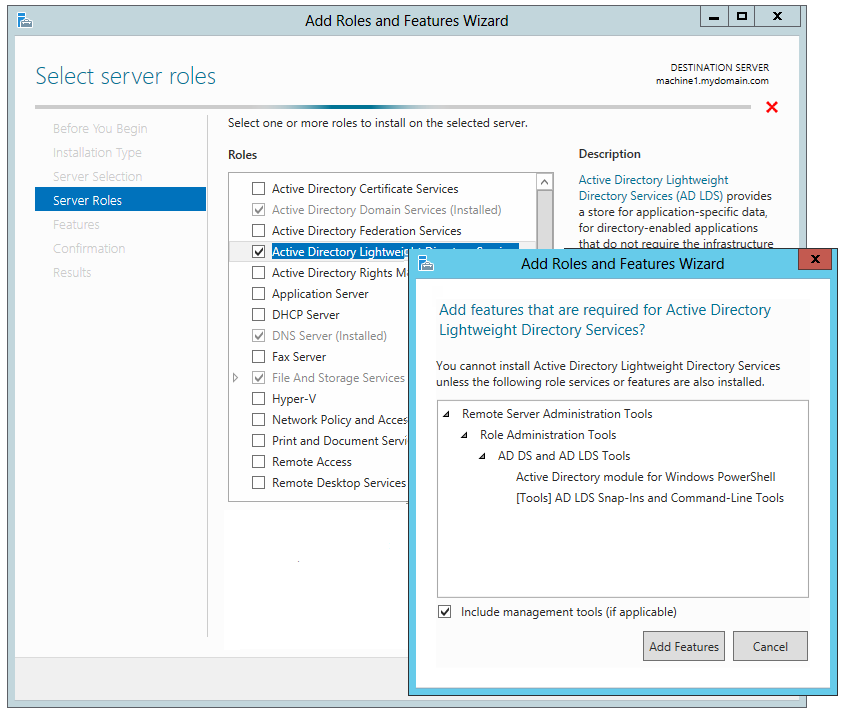Go to Server Roles step
Image resolution: width=847 pixels, height=715 pixels.
pos(88,200)
